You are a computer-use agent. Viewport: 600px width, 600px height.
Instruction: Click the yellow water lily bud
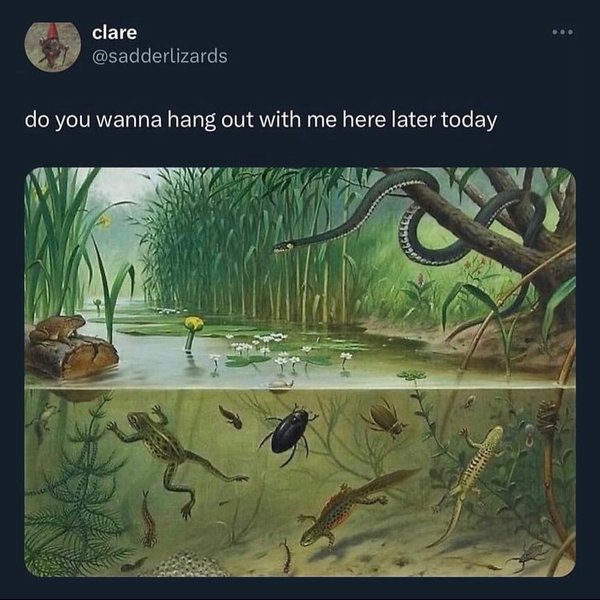194,323
